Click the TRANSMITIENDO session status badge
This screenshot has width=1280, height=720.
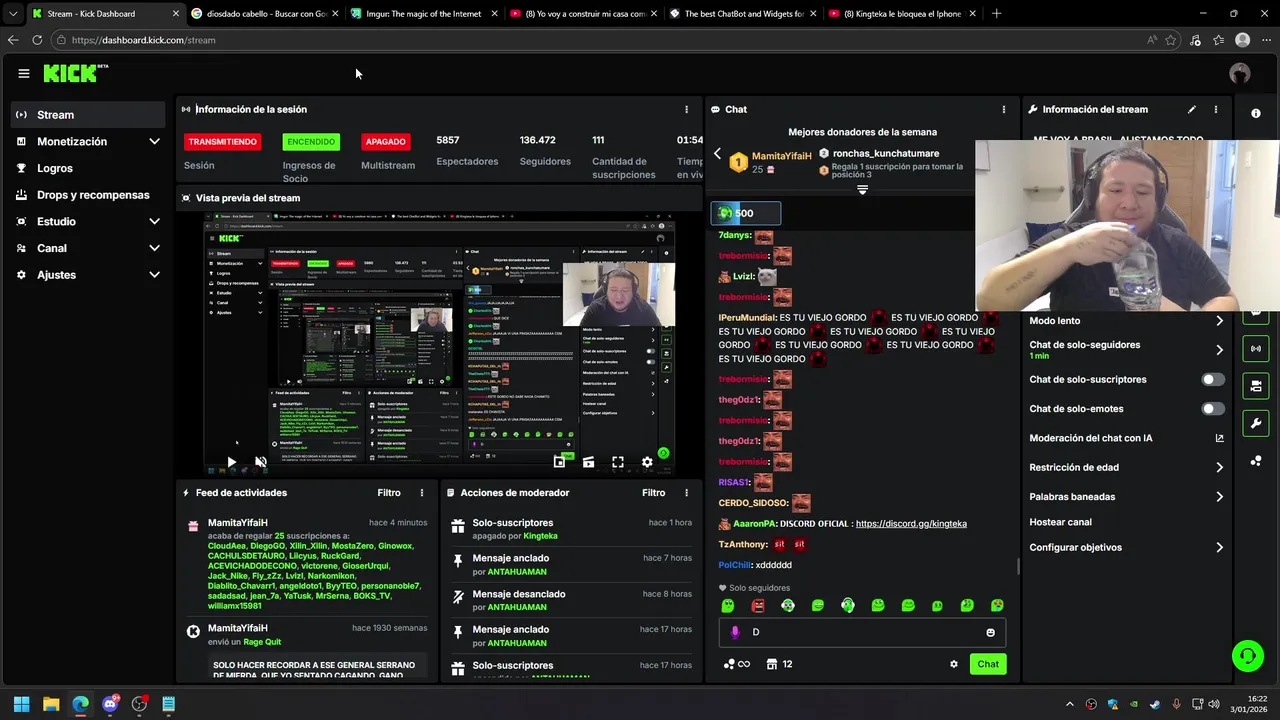(x=222, y=142)
